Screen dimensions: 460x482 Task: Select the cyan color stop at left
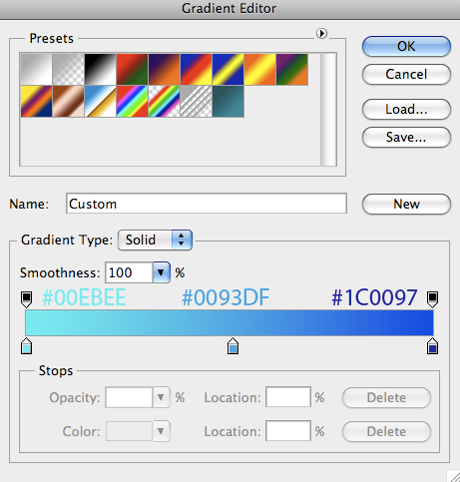pyautogui.click(x=27, y=346)
